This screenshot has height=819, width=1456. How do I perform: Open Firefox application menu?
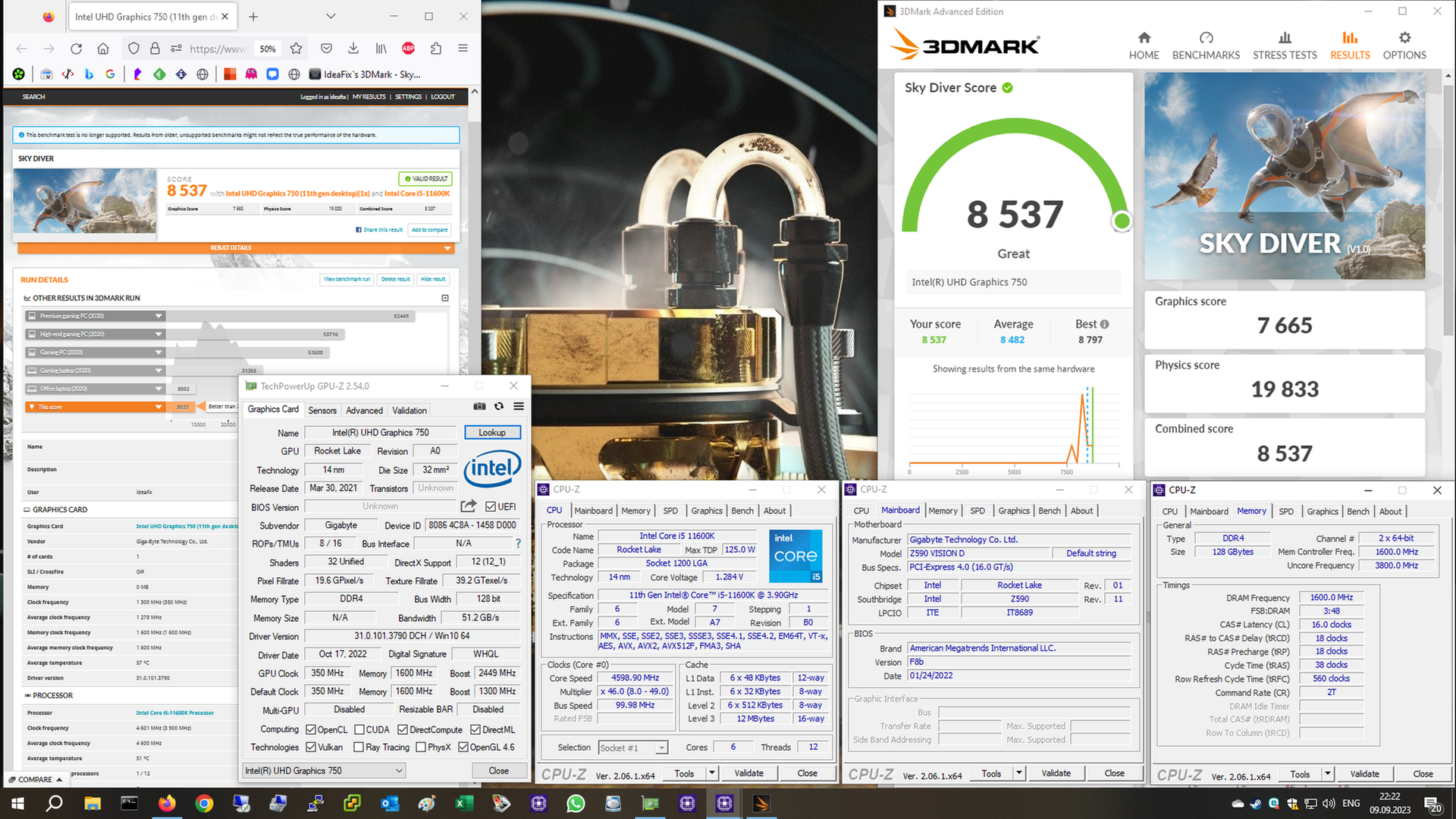(463, 49)
